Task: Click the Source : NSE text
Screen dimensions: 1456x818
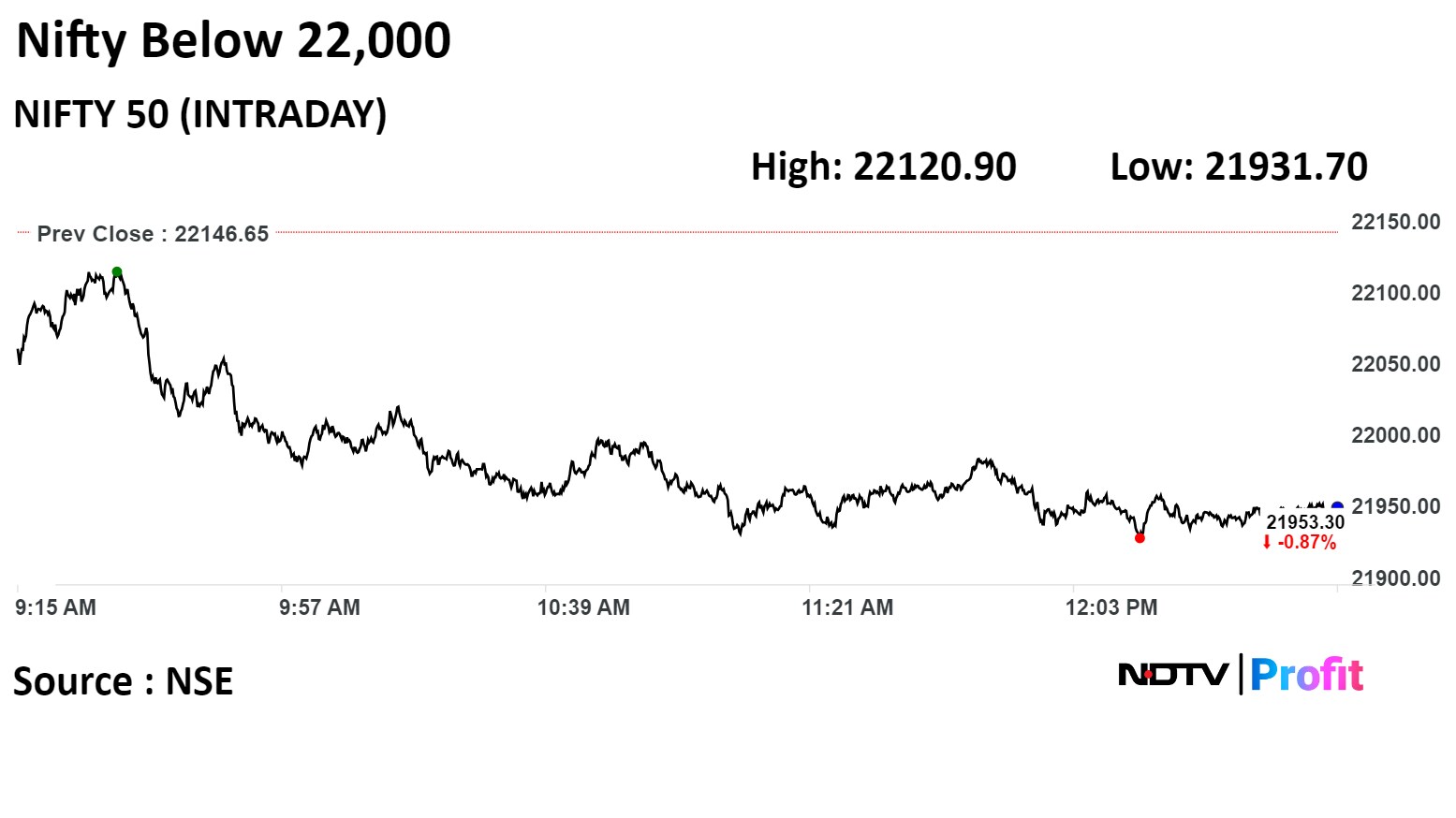Action: (123, 681)
